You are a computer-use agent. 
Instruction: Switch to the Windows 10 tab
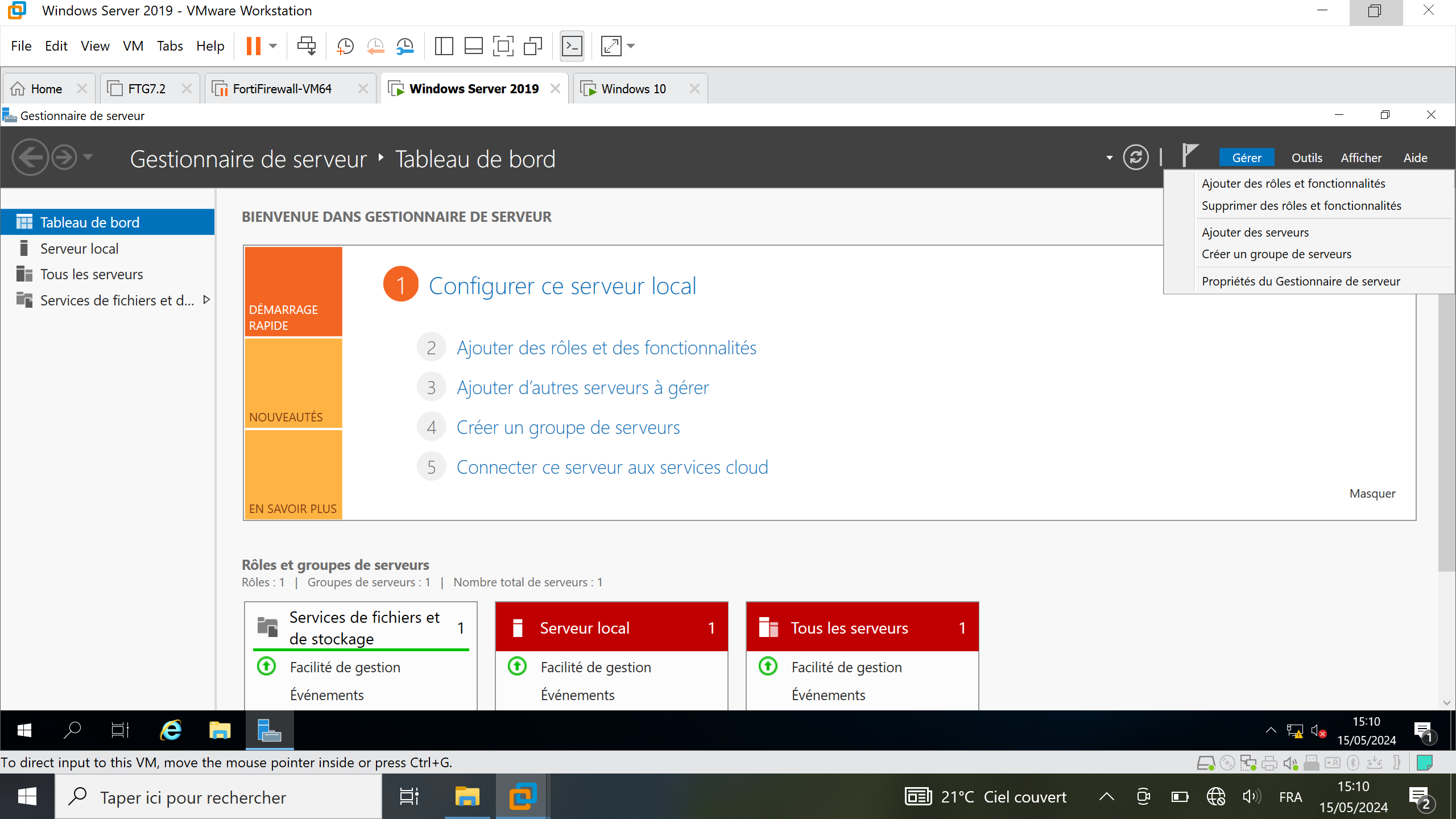coord(633,89)
